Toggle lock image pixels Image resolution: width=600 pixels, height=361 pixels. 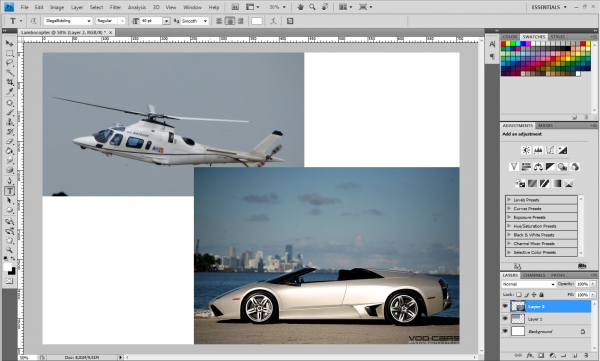click(x=527, y=295)
